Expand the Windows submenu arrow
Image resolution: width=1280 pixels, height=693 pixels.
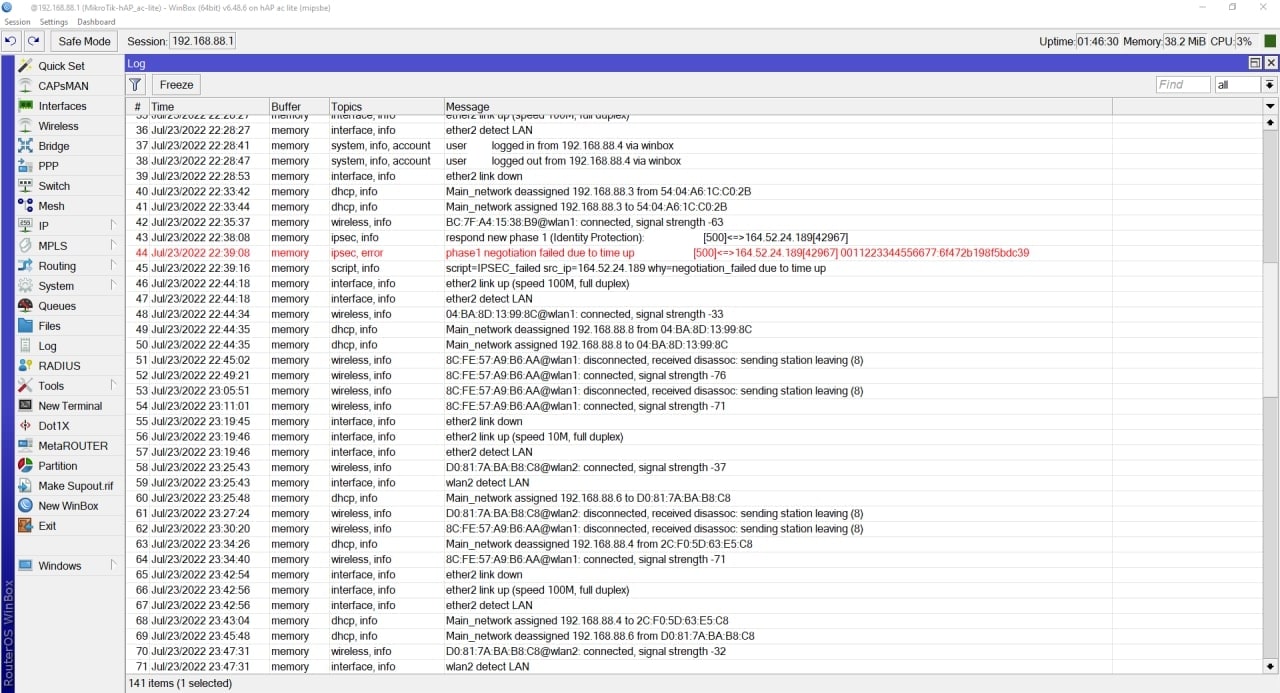(x=113, y=566)
